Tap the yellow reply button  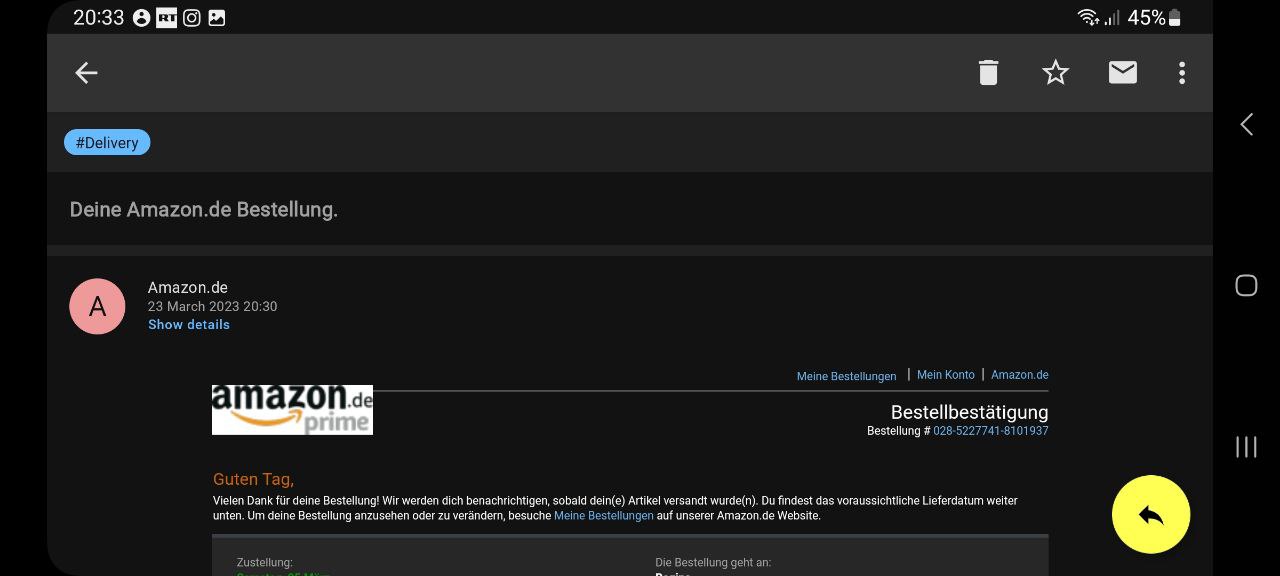click(x=1150, y=514)
